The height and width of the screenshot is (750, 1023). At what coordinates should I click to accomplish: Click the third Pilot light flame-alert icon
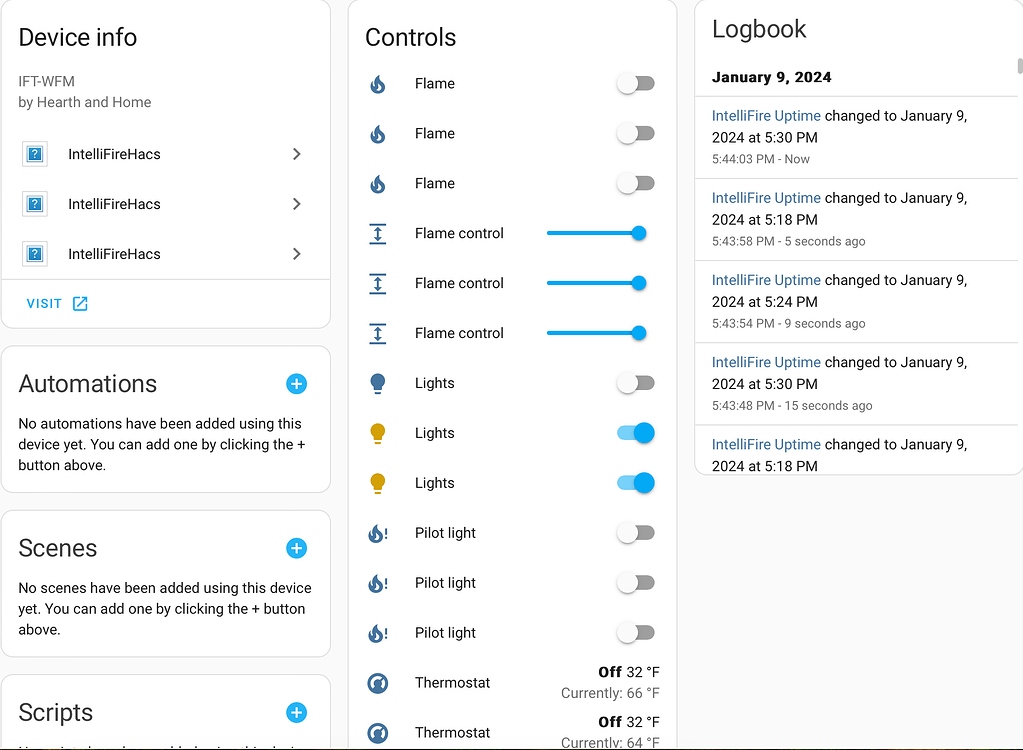378,633
